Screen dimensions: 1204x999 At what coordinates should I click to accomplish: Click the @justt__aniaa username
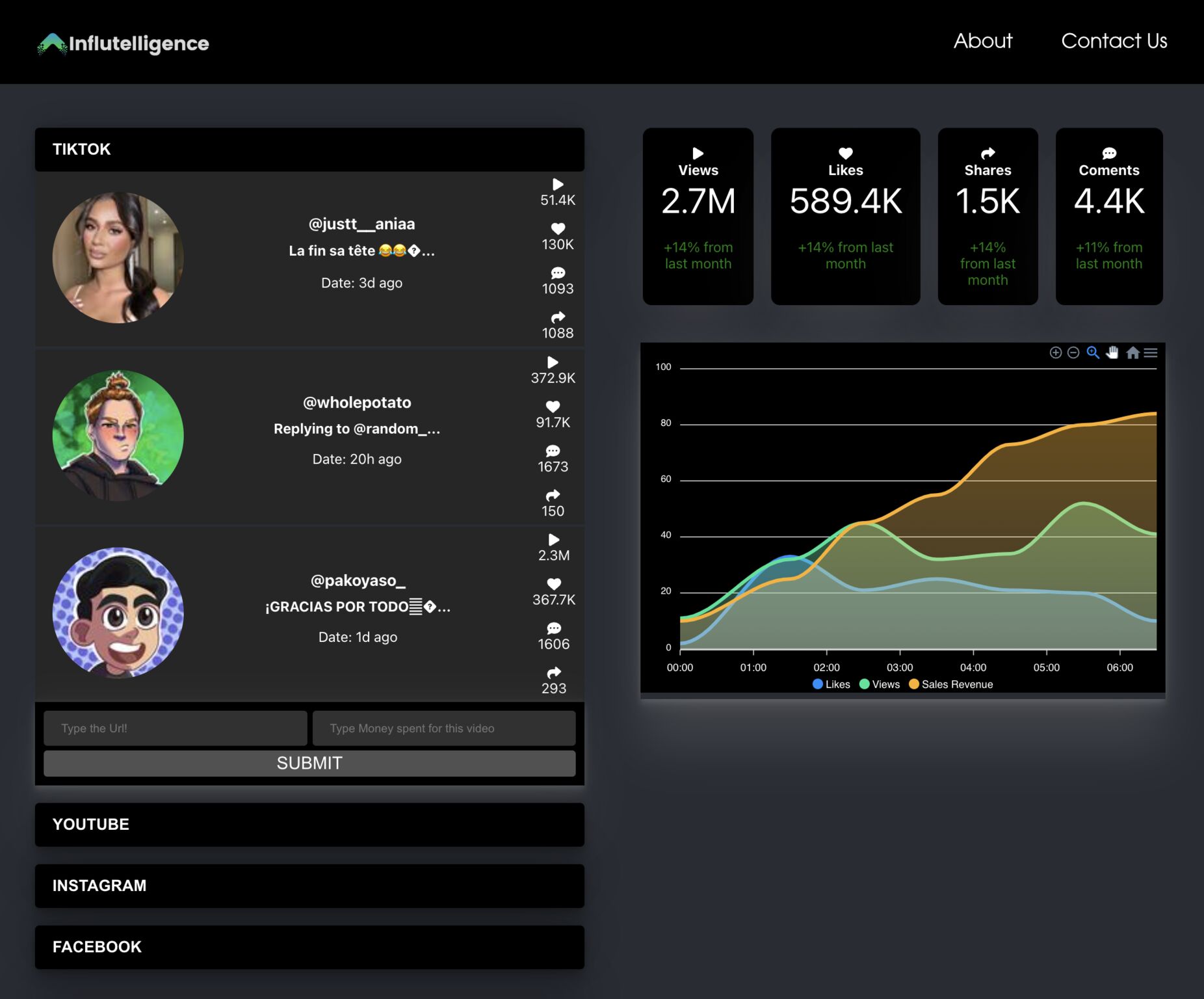click(361, 224)
